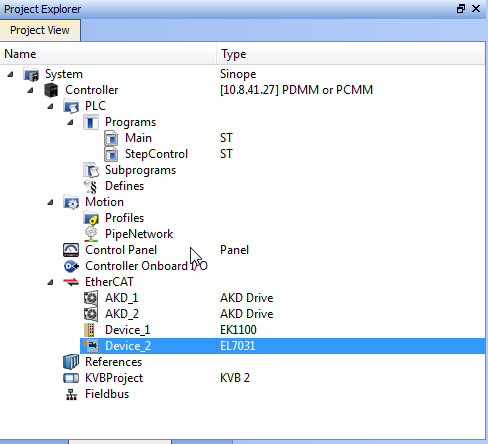This screenshot has height=444, width=488.
Task: Select the Defines item
Action: [124, 186]
